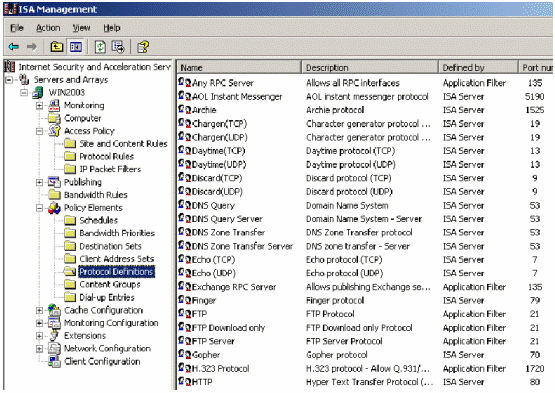Sort by the Defined by column header
This screenshot has width=555, height=393.
[x=478, y=67]
